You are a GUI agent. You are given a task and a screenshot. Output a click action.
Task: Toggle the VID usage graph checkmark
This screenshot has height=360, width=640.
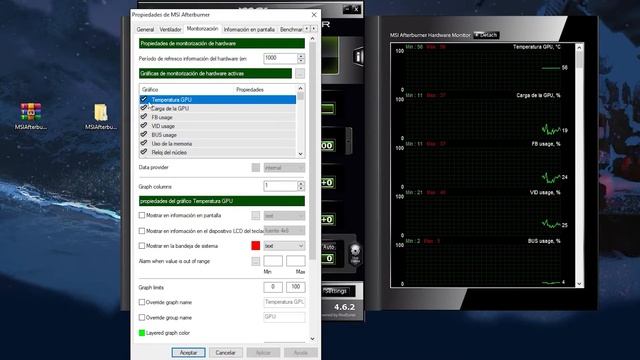(x=143, y=126)
